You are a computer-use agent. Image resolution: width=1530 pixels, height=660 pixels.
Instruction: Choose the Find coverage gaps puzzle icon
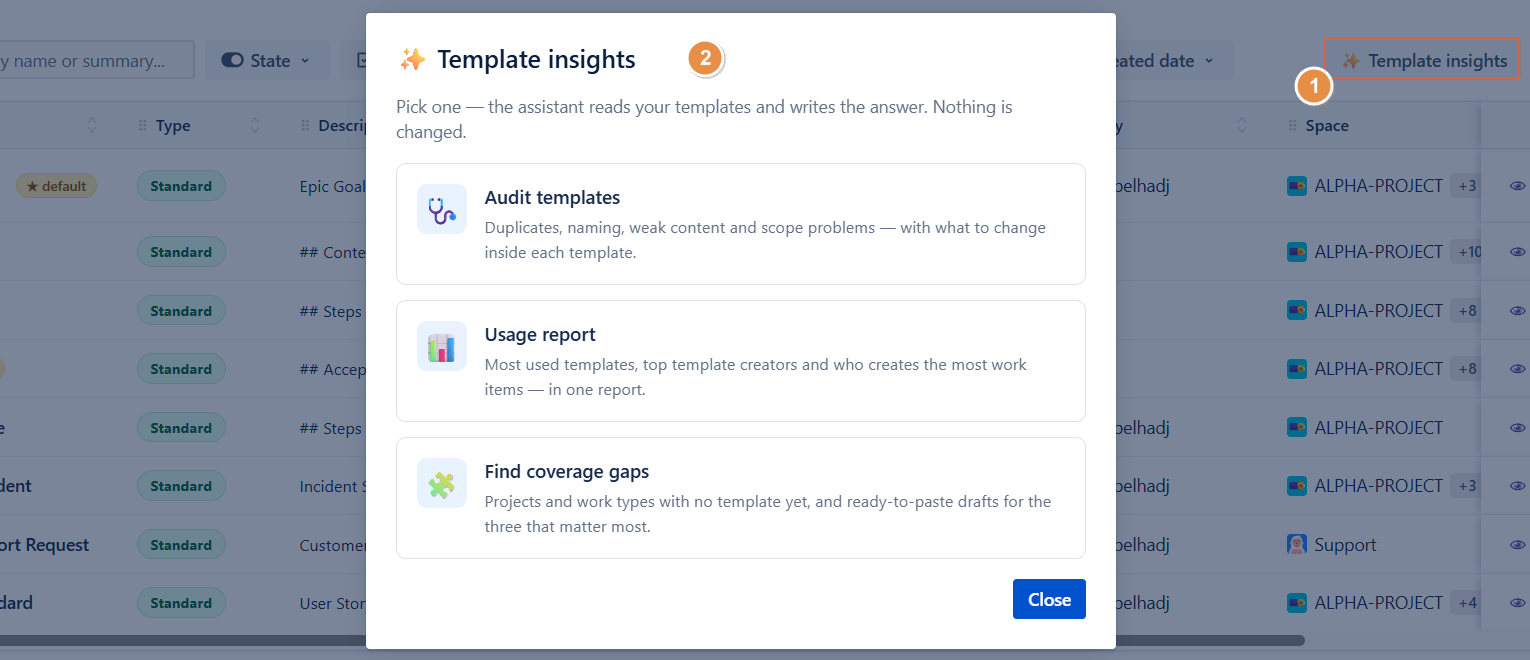click(442, 483)
